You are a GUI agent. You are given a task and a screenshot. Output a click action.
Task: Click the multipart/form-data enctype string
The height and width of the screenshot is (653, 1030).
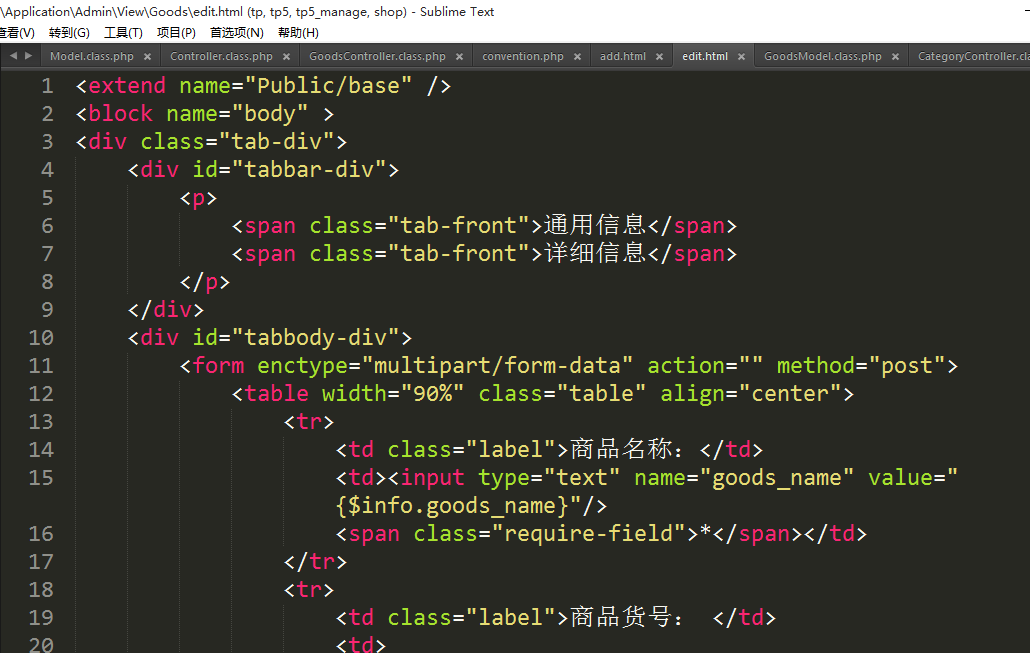[x=497, y=366]
